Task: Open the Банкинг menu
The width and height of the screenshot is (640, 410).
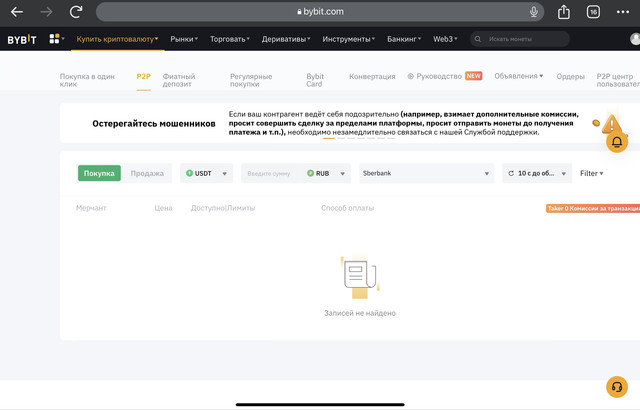Action: tap(404, 39)
